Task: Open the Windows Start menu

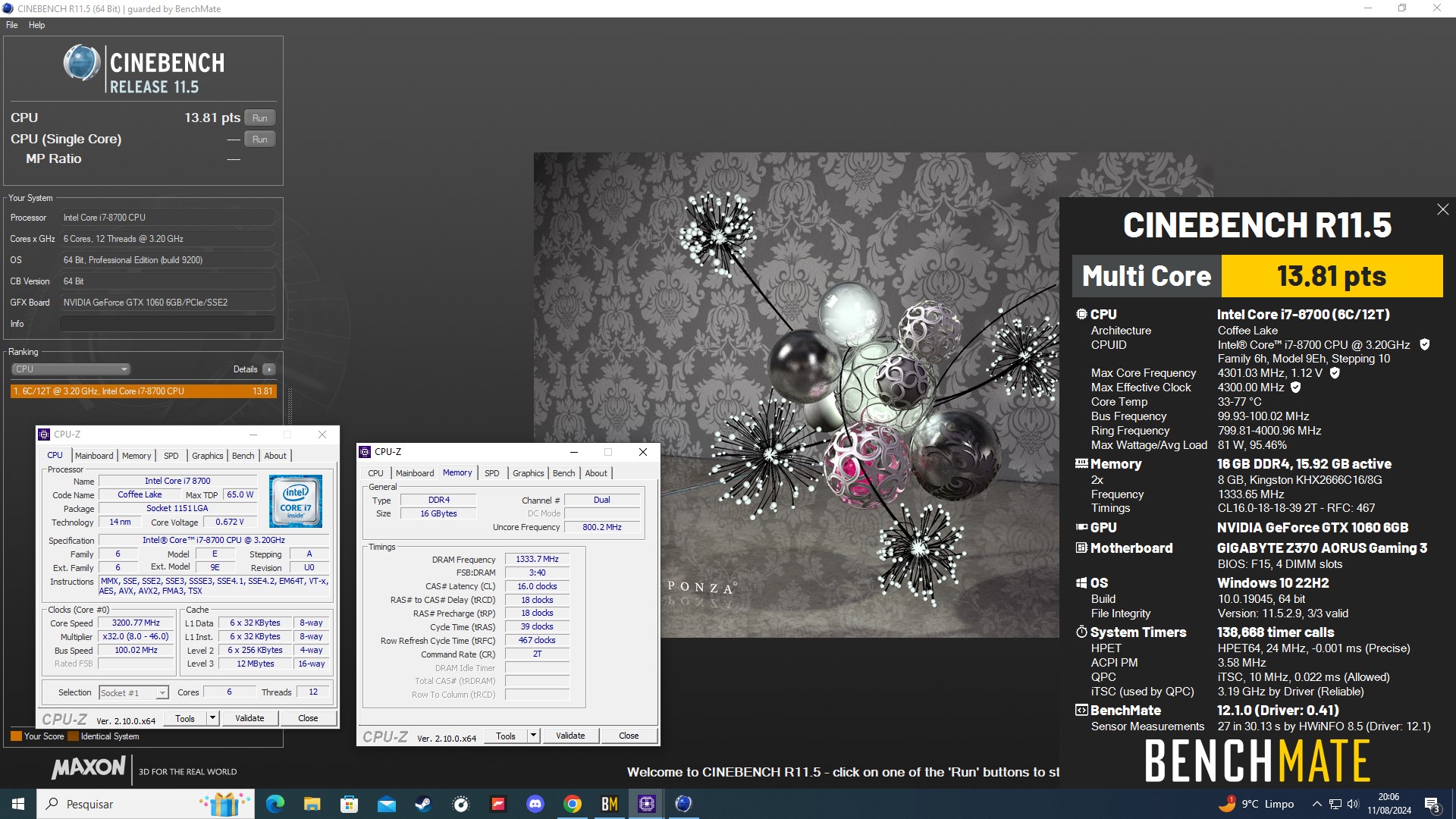Action: [x=18, y=804]
